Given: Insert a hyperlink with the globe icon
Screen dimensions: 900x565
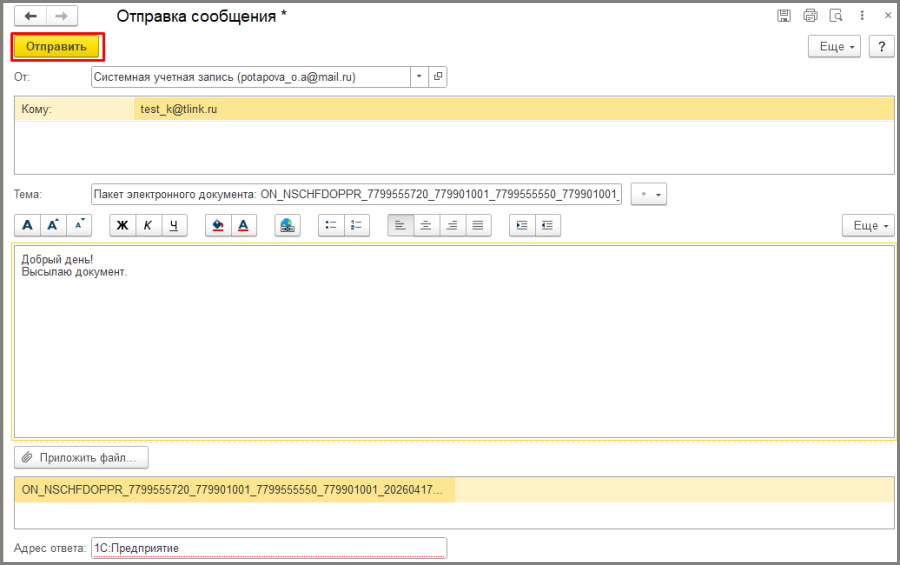Looking at the screenshot, I should pyautogui.click(x=288, y=225).
